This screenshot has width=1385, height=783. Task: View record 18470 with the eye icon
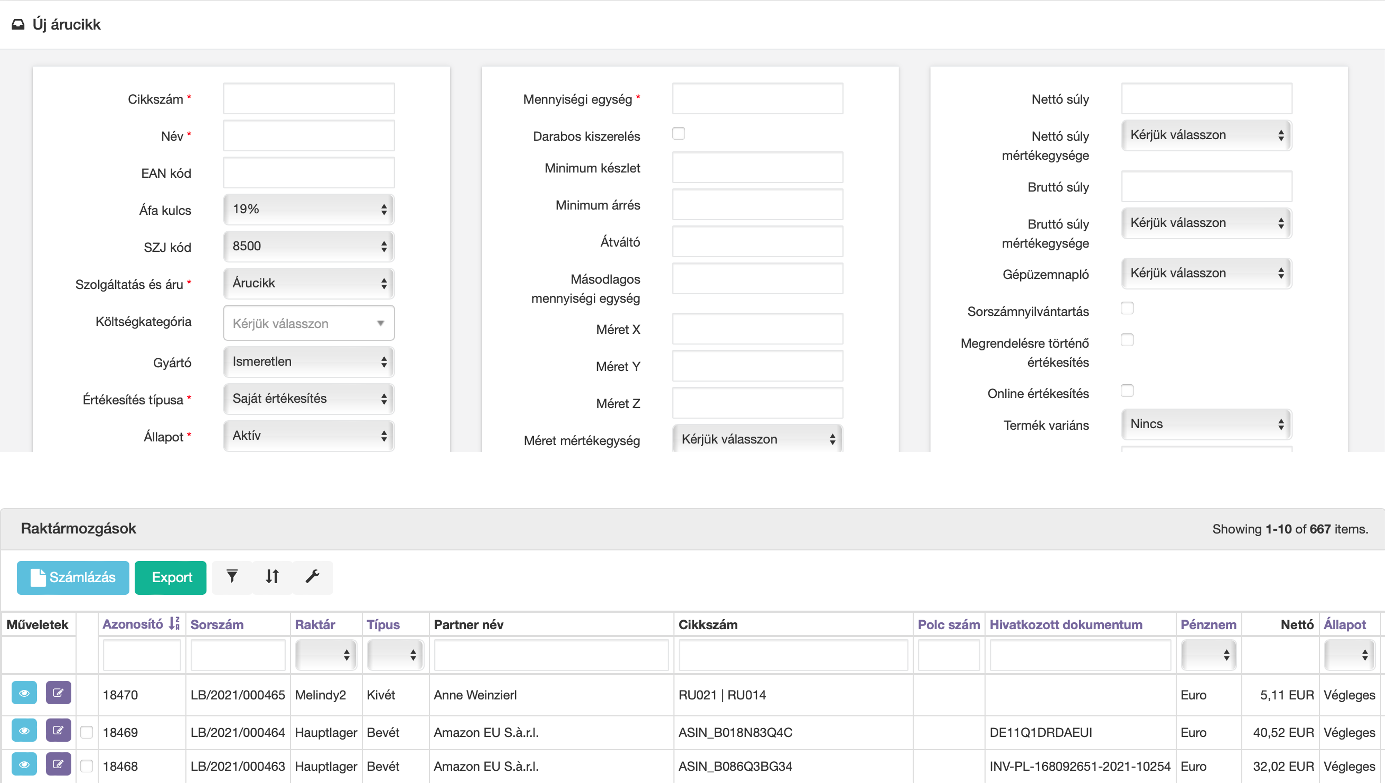[25, 694]
